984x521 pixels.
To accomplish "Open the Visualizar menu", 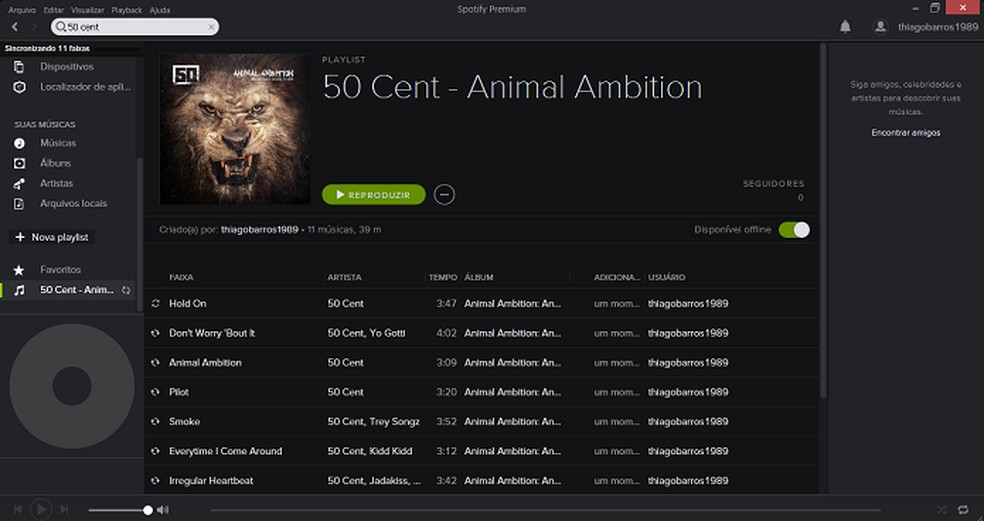I will click(x=87, y=10).
